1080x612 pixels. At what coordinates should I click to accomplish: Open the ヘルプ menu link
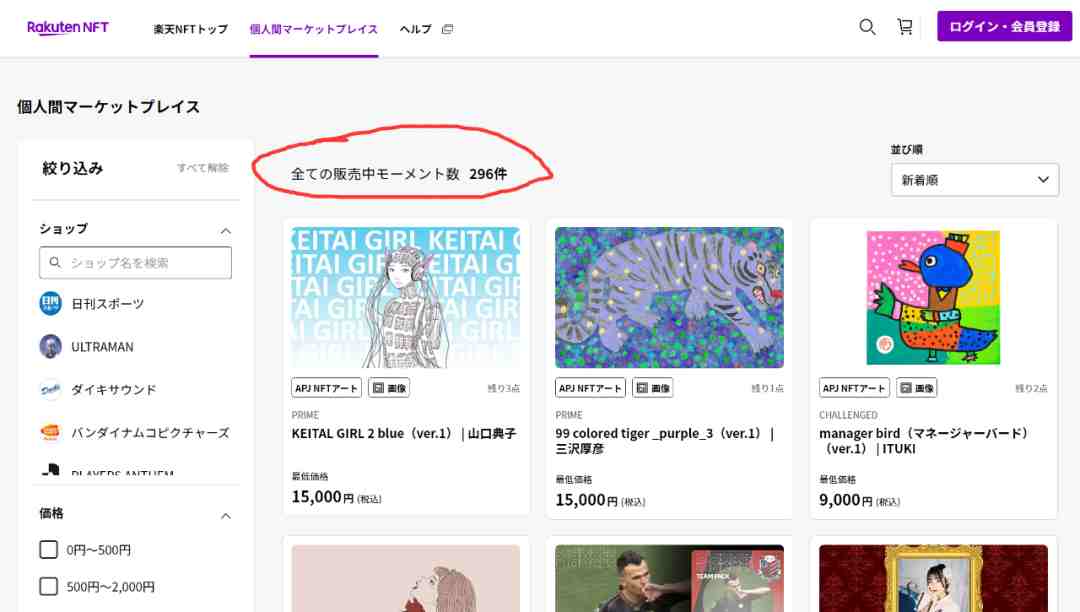[415, 29]
